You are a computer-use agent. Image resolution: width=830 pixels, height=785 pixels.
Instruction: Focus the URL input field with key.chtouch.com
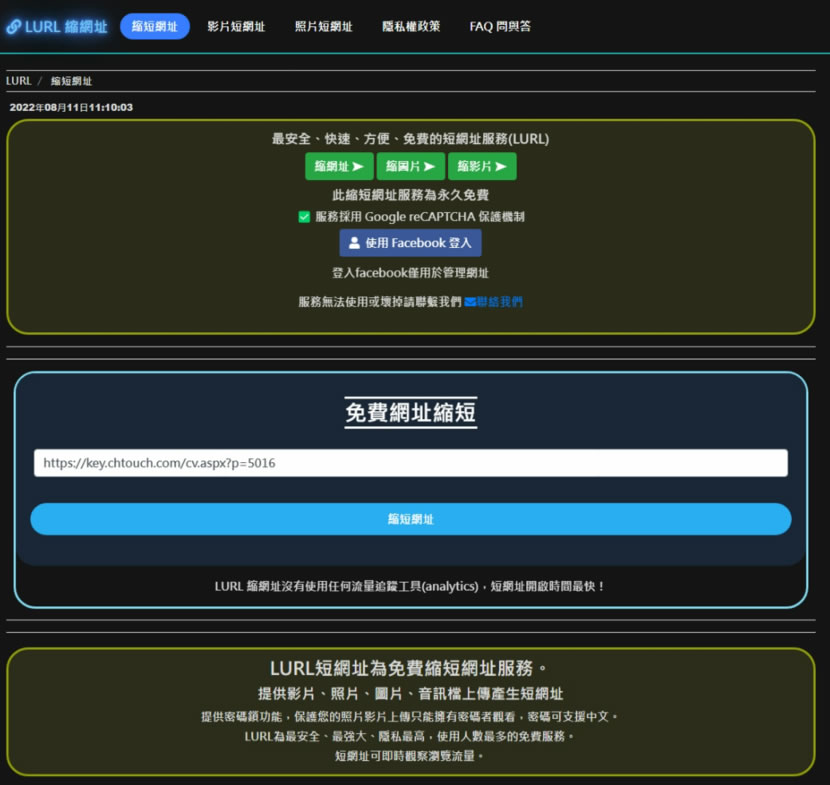tap(411, 463)
